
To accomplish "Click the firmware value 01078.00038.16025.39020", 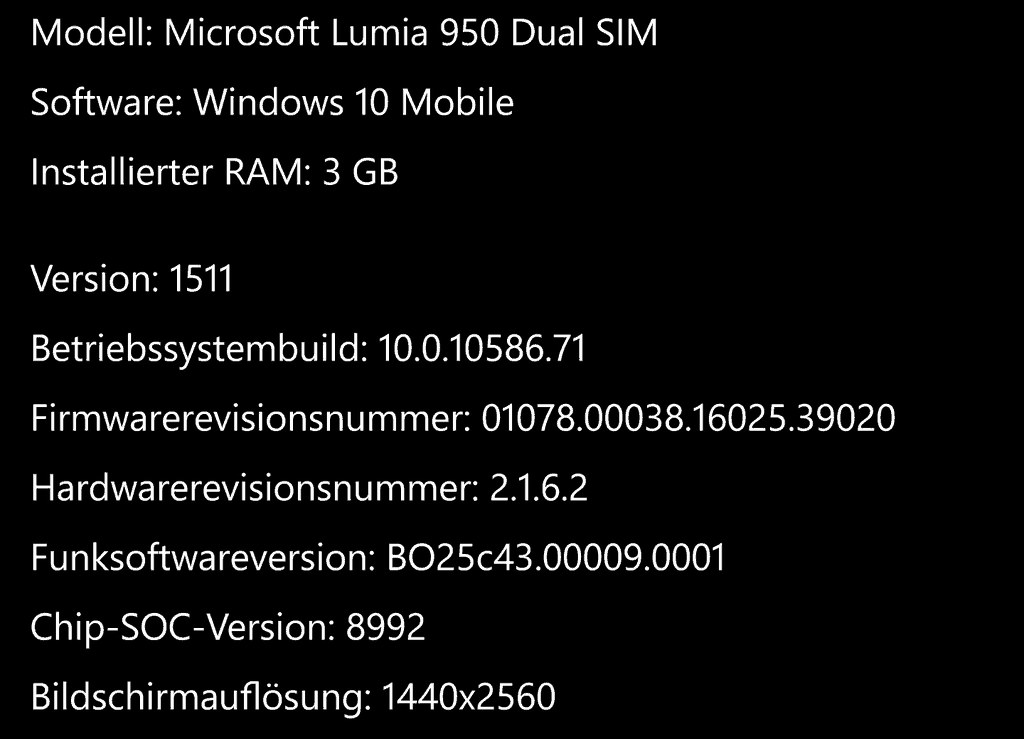I will click(x=688, y=418).
